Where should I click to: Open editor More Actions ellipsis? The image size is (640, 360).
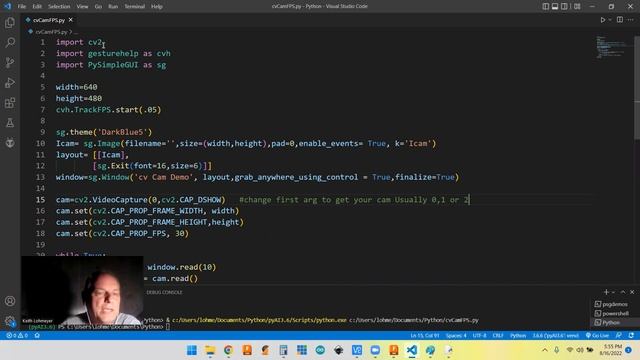coord(631,20)
